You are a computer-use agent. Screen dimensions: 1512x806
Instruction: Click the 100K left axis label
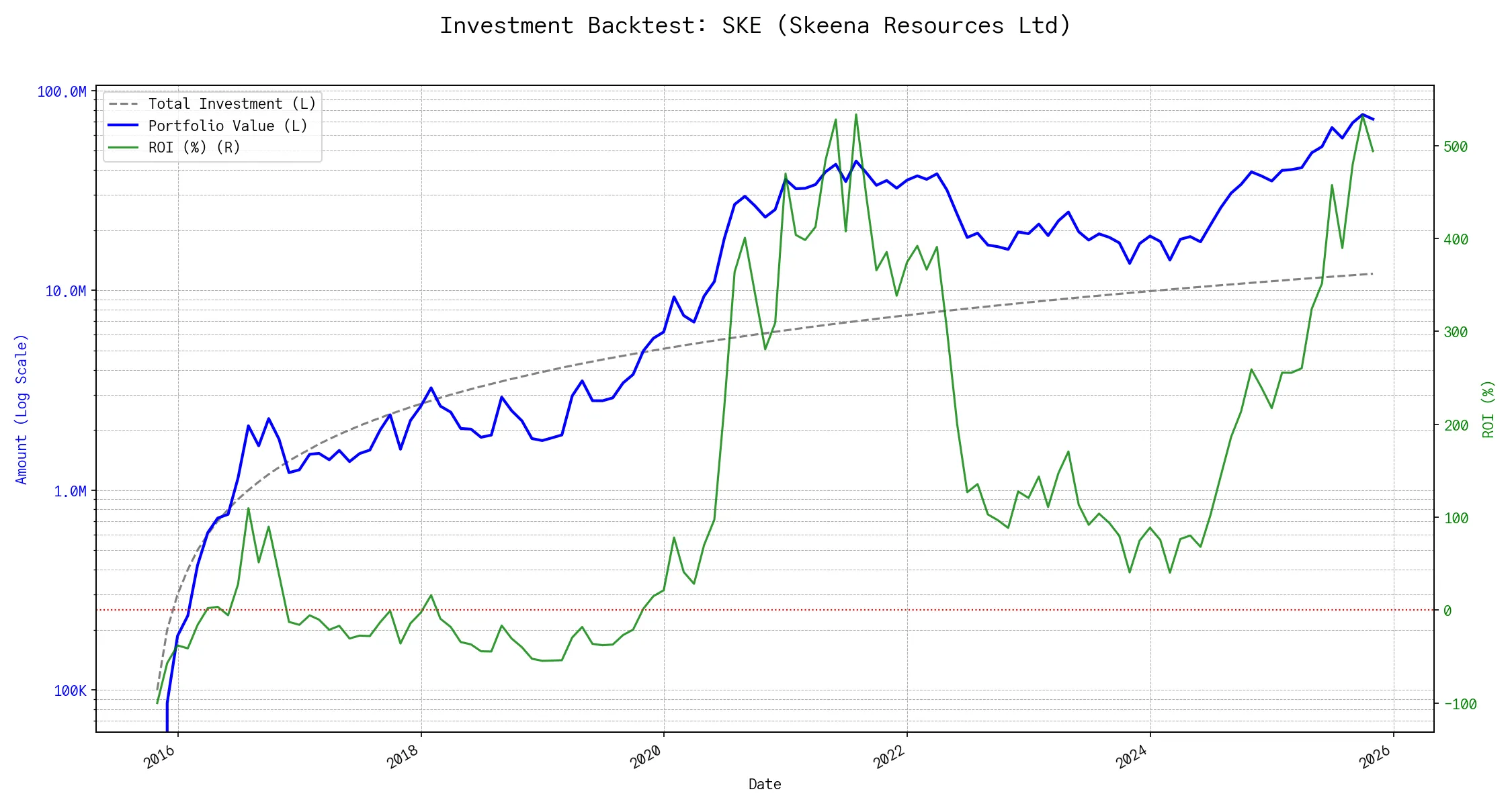click(70, 690)
